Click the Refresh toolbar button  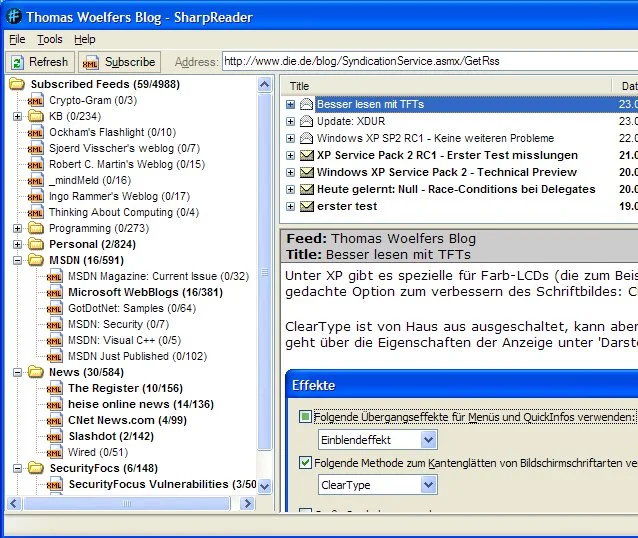40,62
